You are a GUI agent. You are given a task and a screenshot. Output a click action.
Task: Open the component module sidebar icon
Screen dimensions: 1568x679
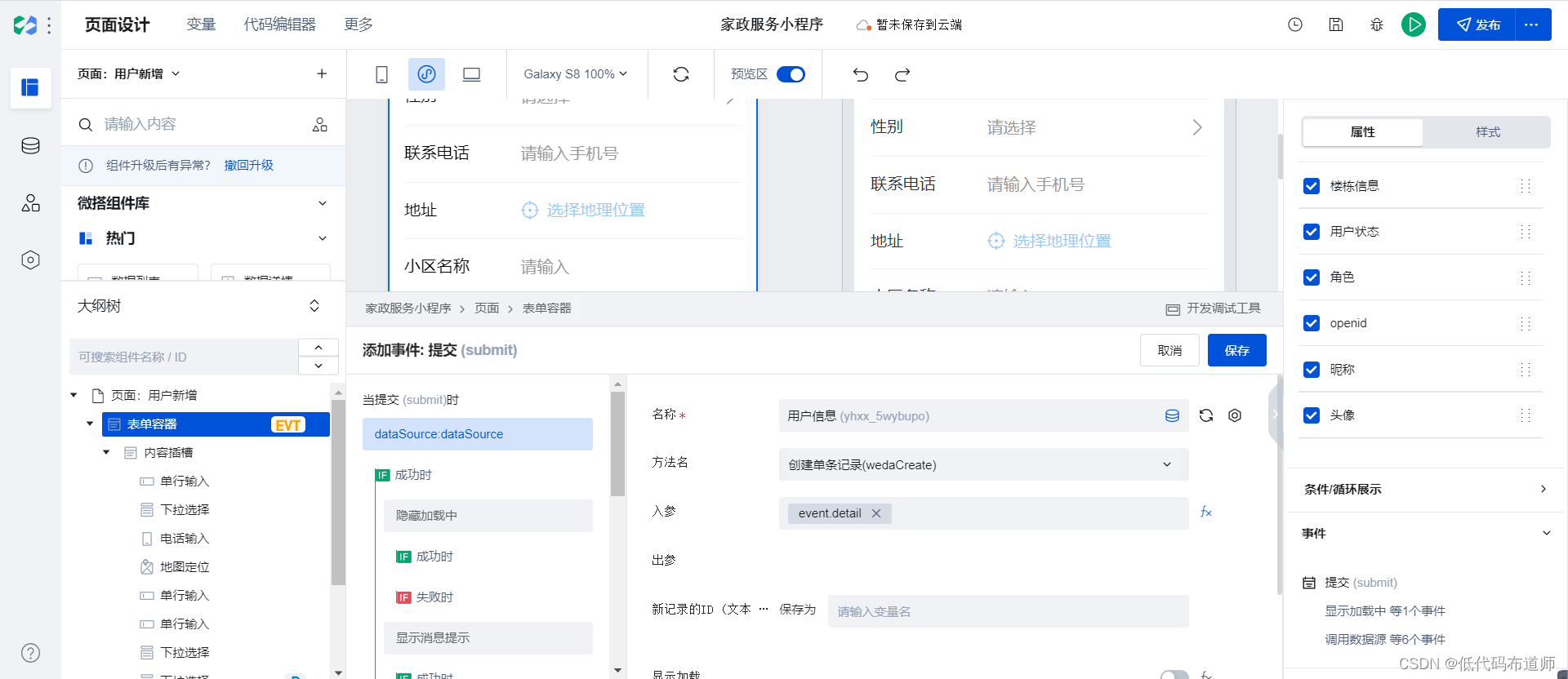pyautogui.click(x=30, y=203)
